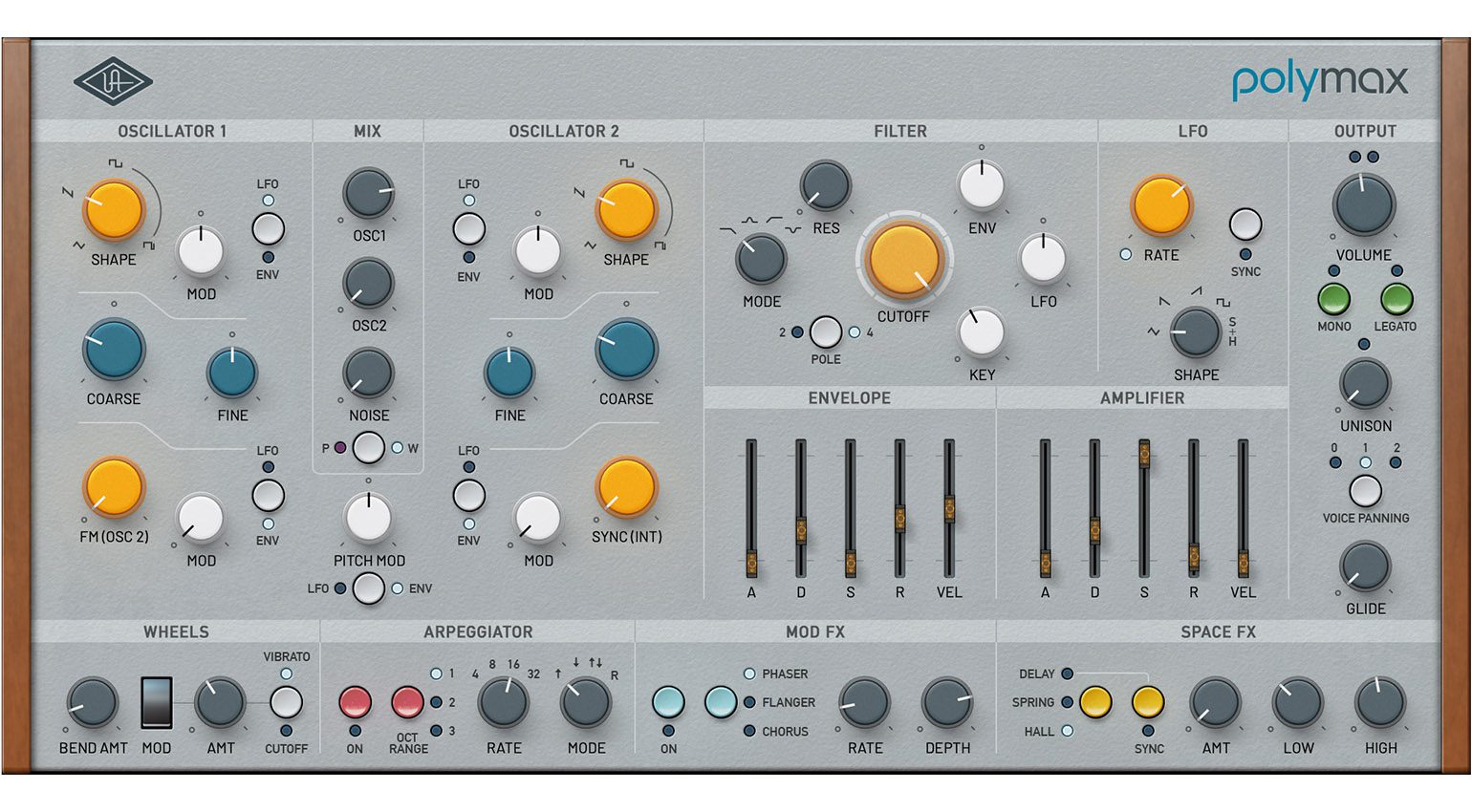Click the Oscillator 2 COARSE knob
The image size is (1472, 812).
pyautogui.click(x=626, y=351)
